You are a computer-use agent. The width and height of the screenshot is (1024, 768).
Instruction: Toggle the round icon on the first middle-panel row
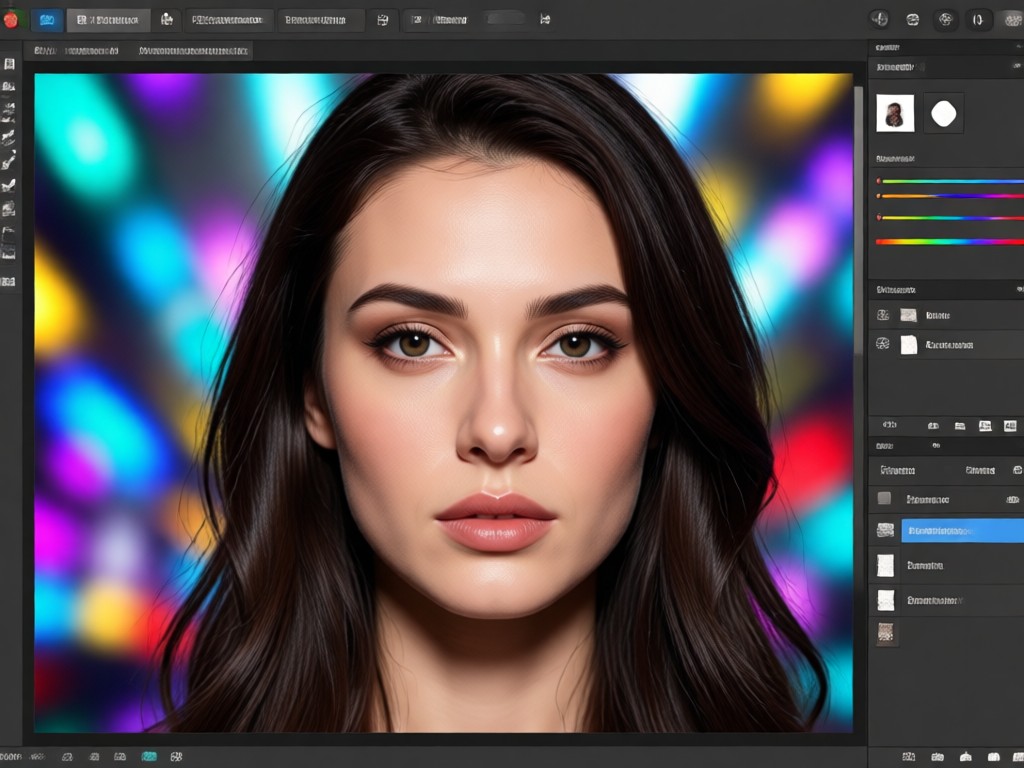pyautogui.click(x=883, y=315)
